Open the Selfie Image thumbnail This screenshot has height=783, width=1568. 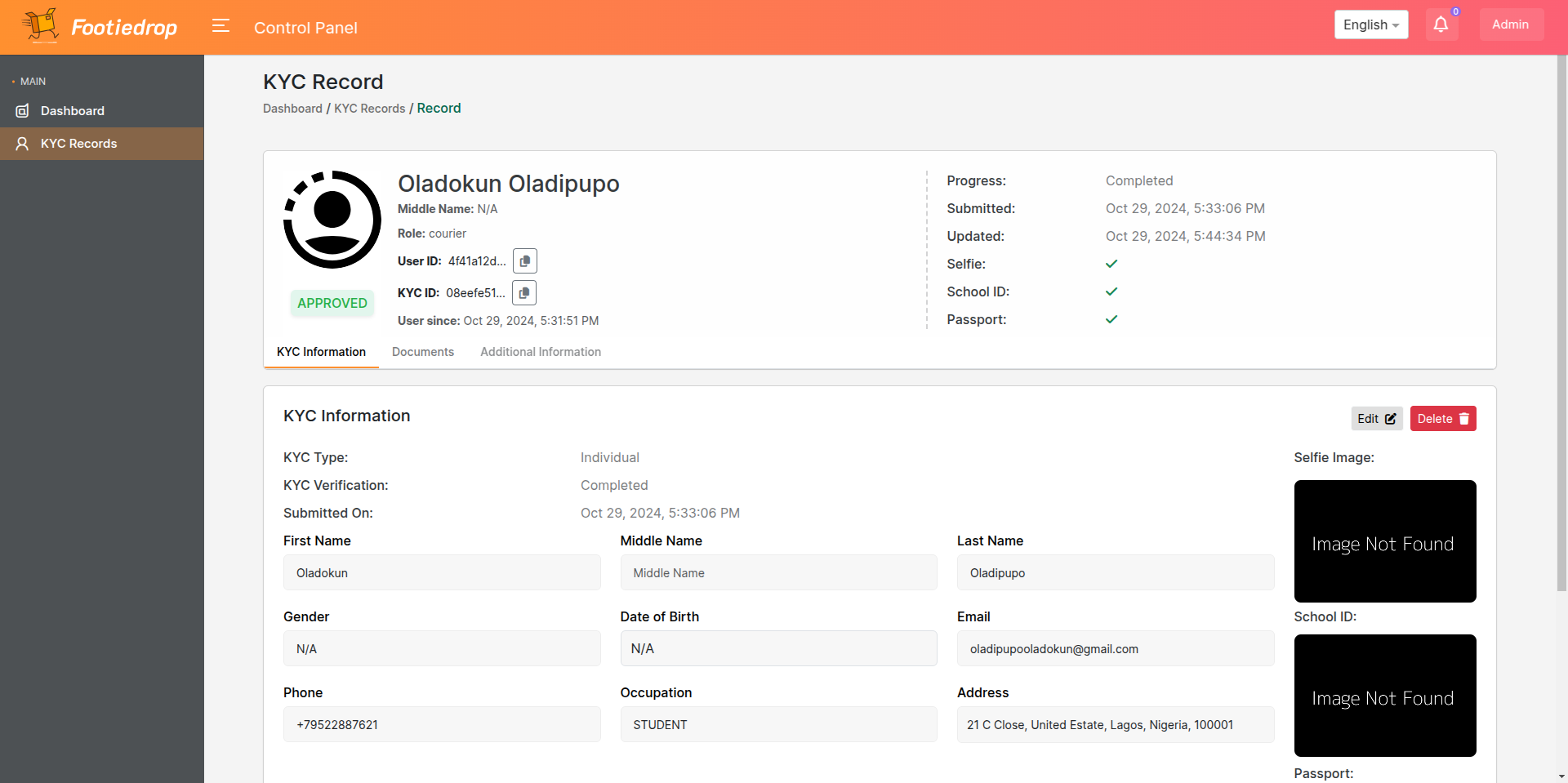tap(1385, 541)
